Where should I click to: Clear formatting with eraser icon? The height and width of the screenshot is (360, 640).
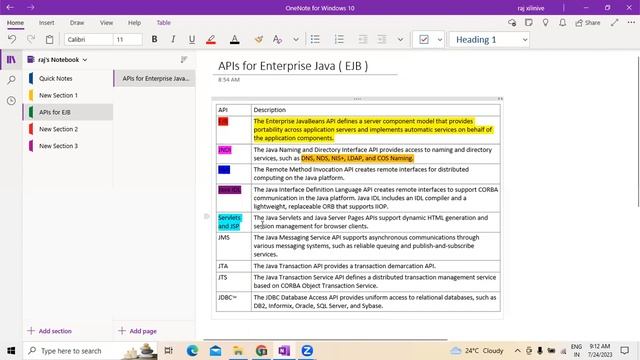pyautogui.click(x=258, y=39)
